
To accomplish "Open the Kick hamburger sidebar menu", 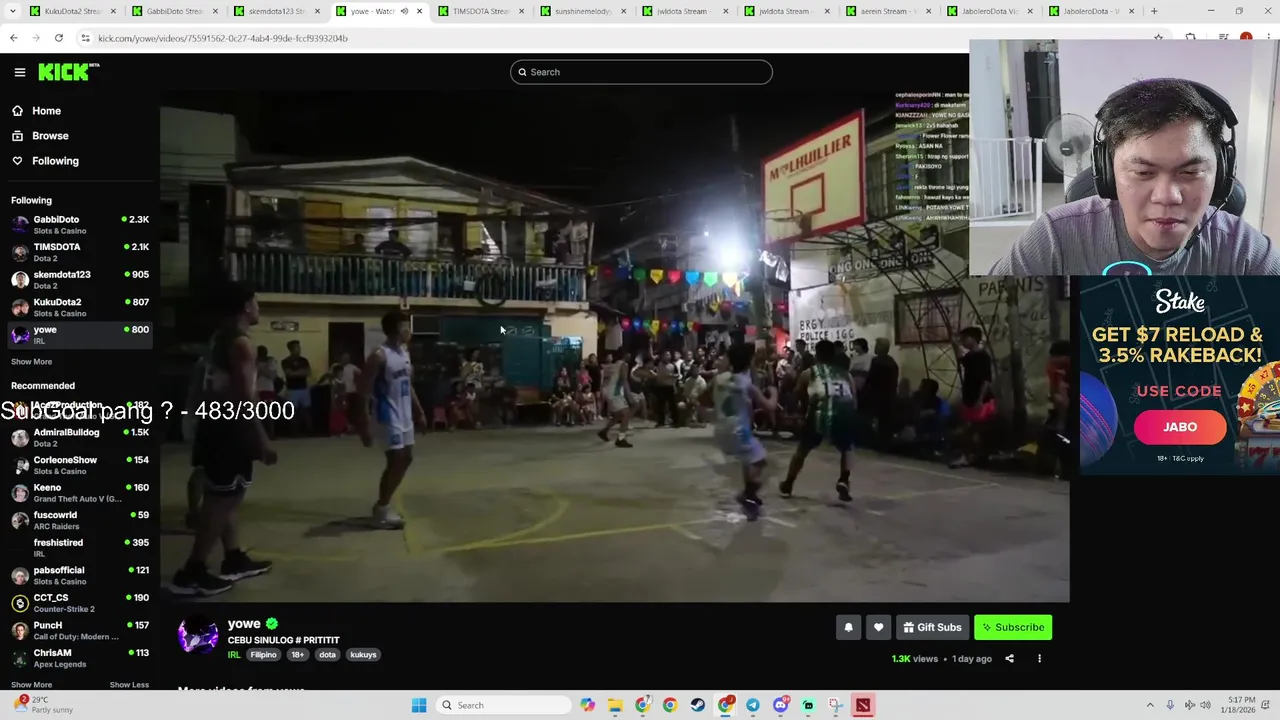I will (x=19, y=72).
